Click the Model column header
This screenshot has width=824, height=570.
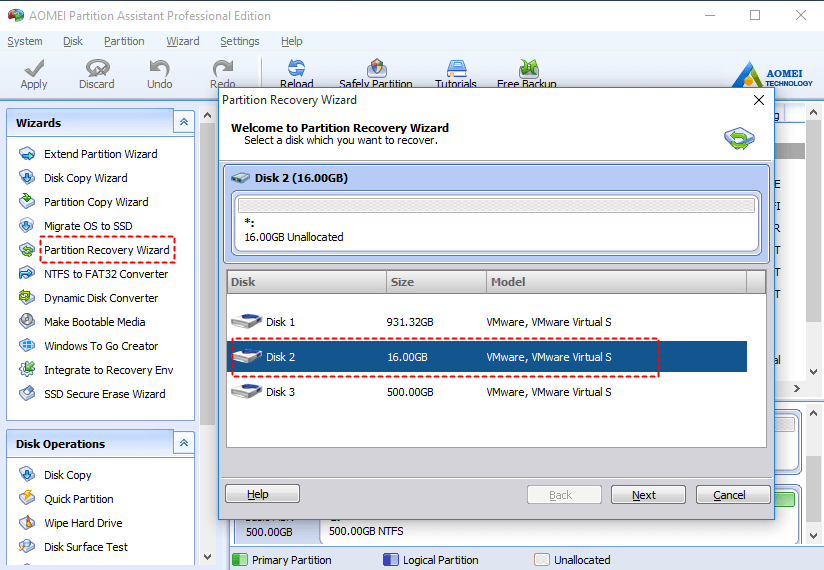[616, 282]
